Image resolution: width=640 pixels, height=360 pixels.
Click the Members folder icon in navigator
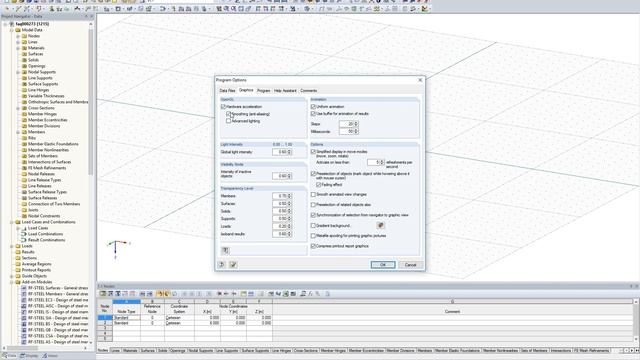pos(24,132)
